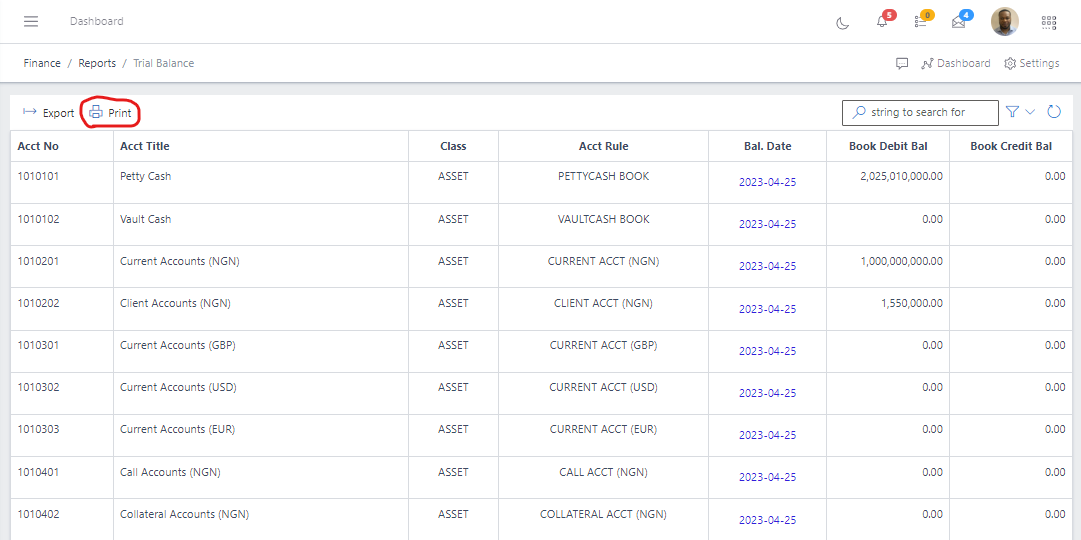Select account number 1010102

[x=38, y=219]
